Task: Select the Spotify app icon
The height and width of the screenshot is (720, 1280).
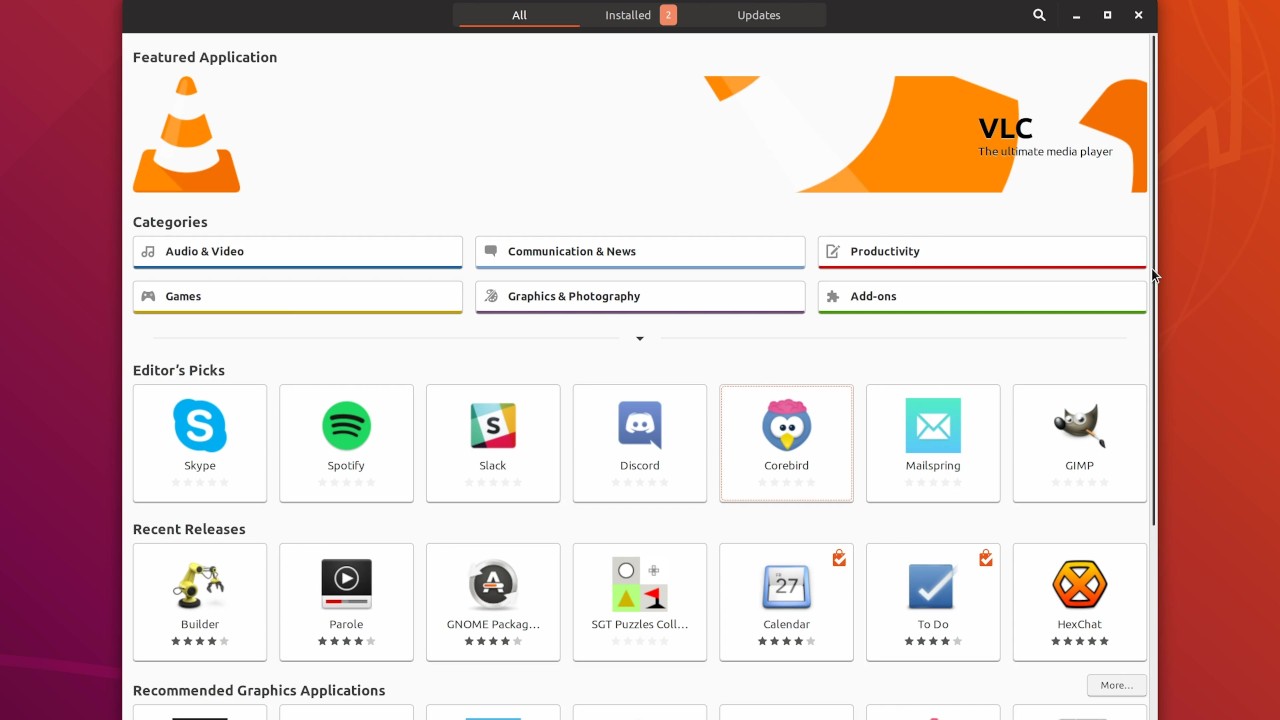Action: point(346,426)
